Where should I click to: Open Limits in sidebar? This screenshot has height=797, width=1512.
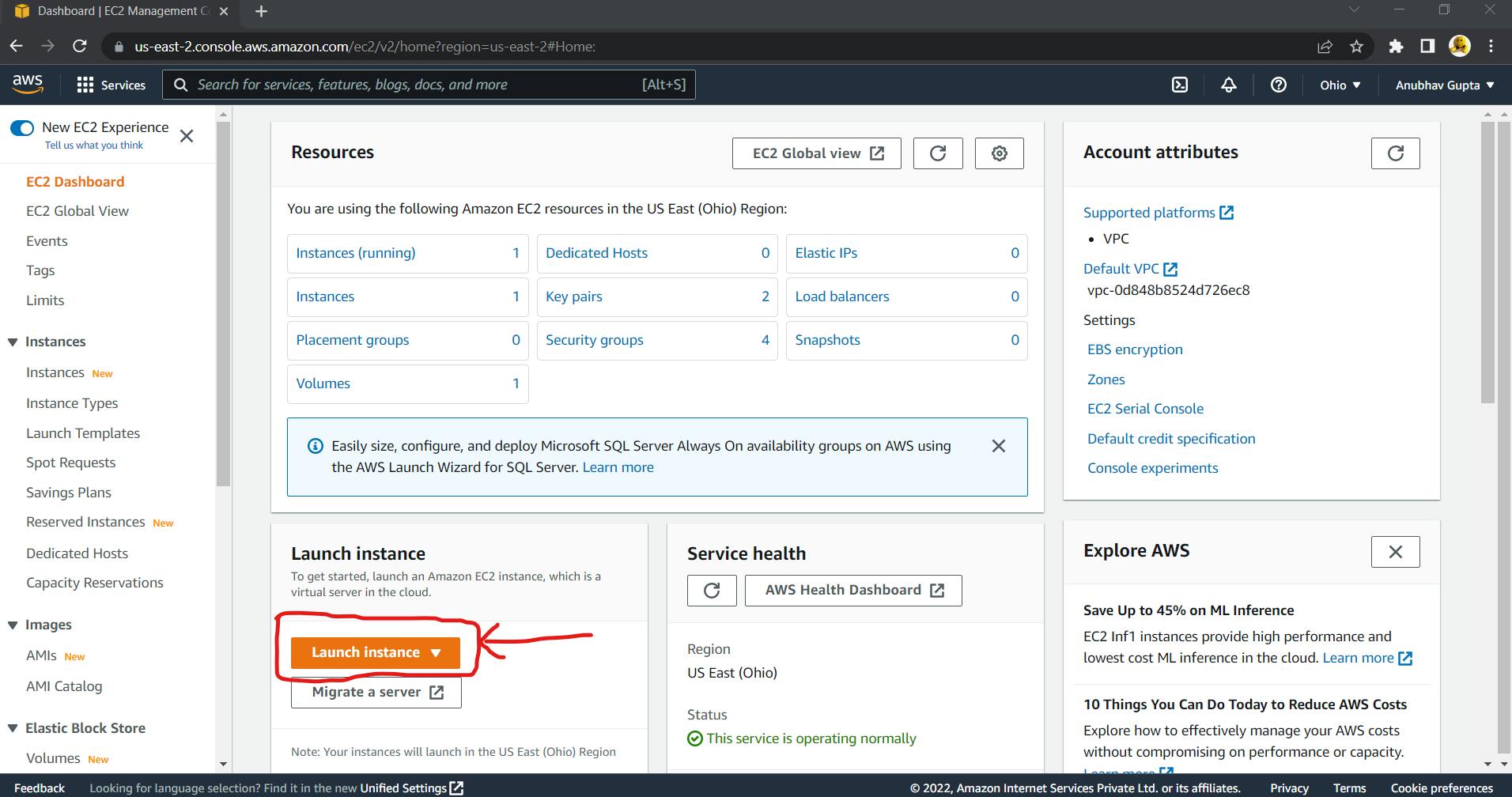tap(45, 300)
